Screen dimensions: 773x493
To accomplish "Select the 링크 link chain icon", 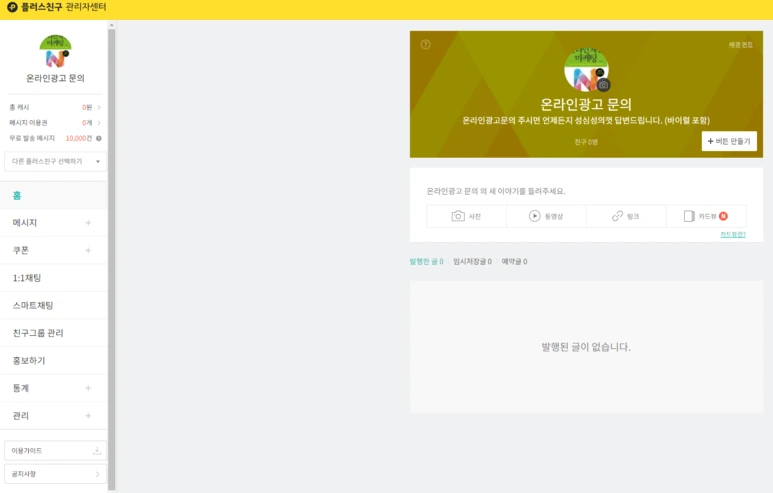I will [x=617, y=216].
